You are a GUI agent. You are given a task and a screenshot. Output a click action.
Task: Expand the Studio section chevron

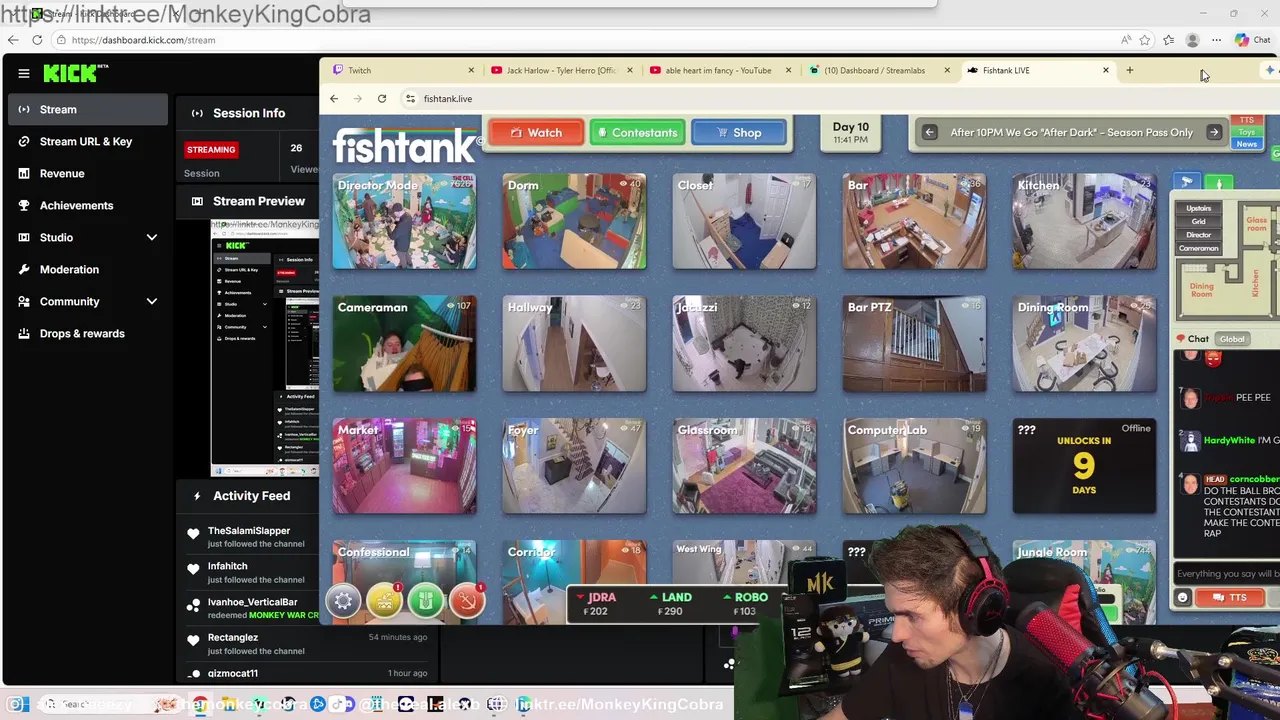pos(151,237)
